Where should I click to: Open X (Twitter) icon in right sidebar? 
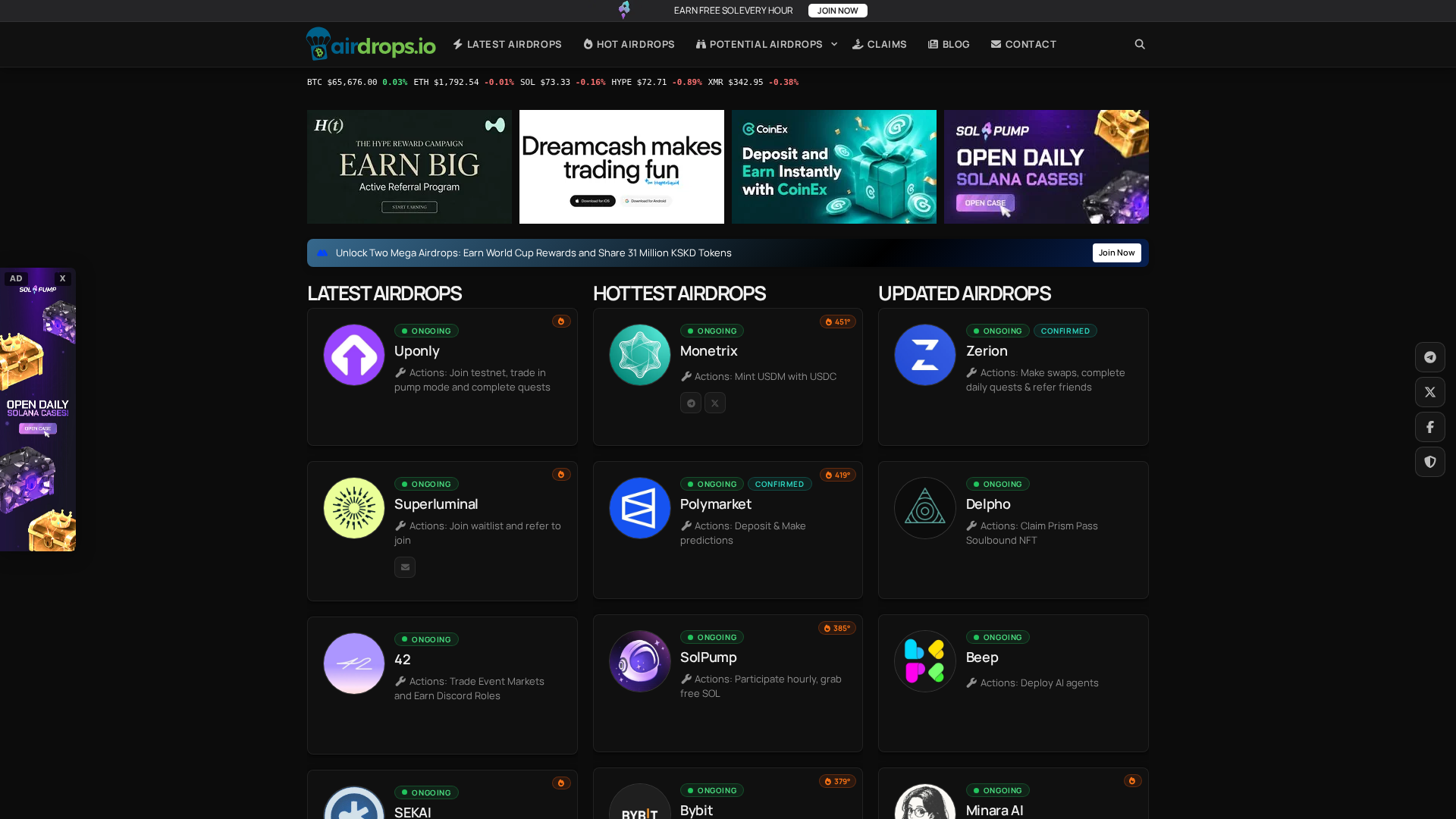1429,392
